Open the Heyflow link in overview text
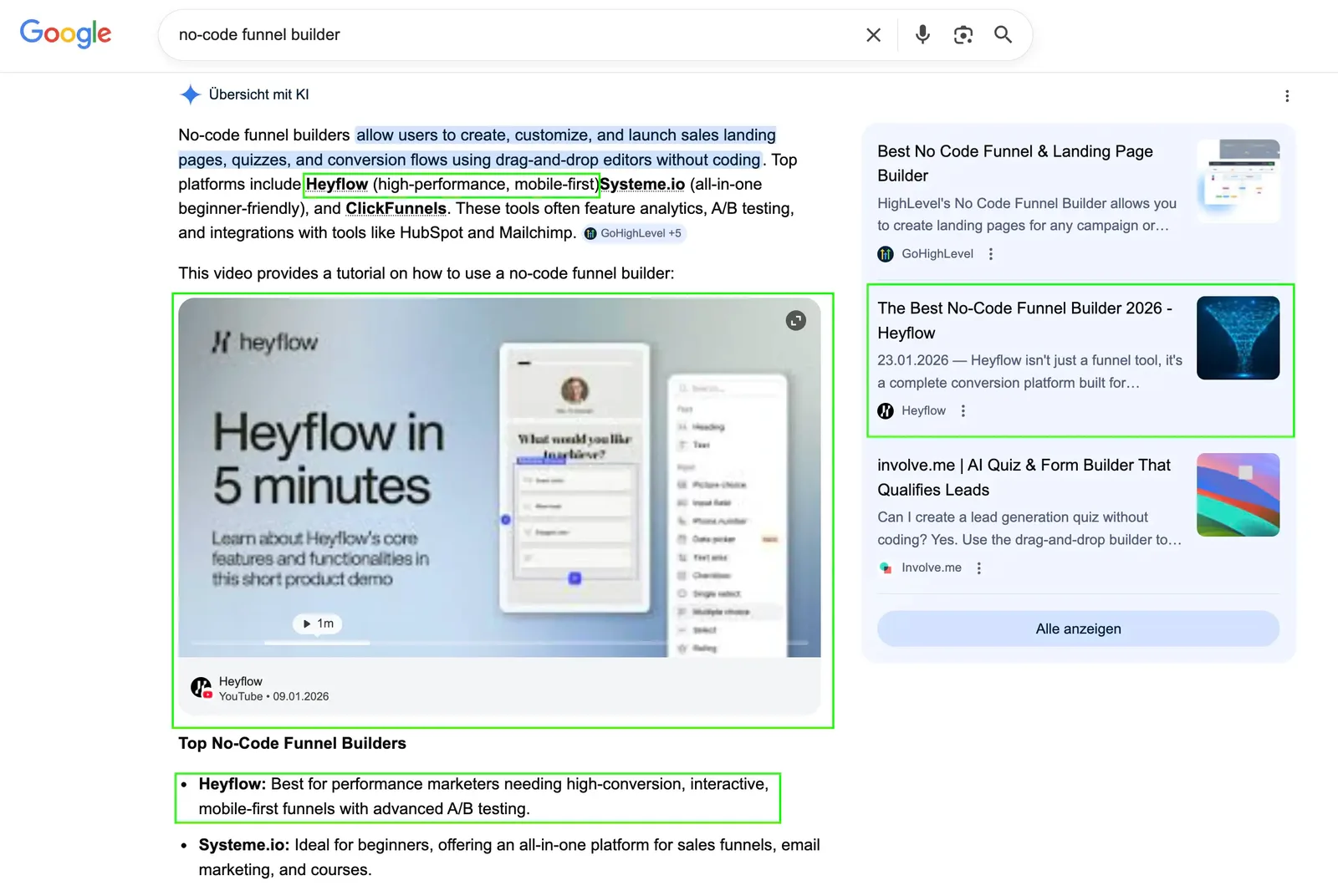This screenshot has height=896, width=1338. pyautogui.click(x=337, y=184)
